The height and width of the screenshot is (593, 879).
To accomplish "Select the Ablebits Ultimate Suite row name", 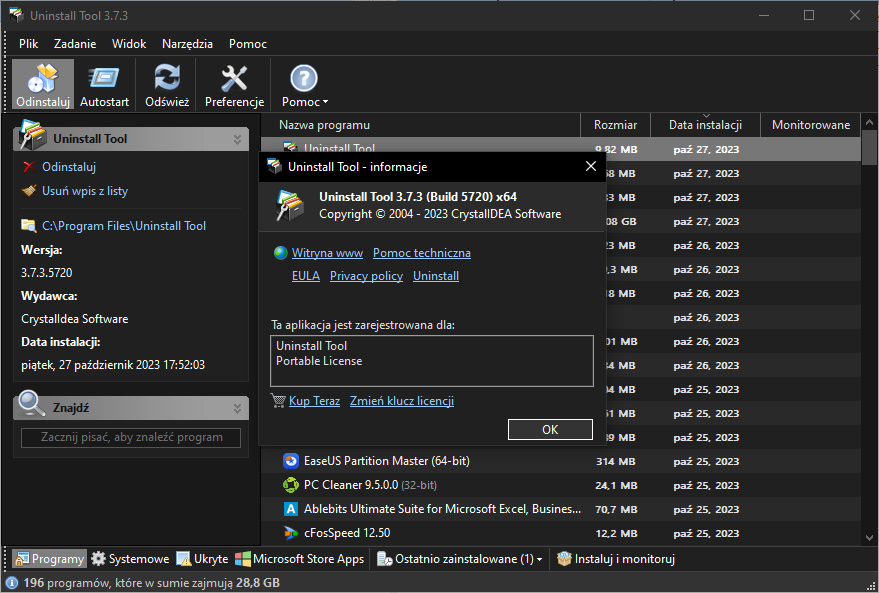I will 442,509.
